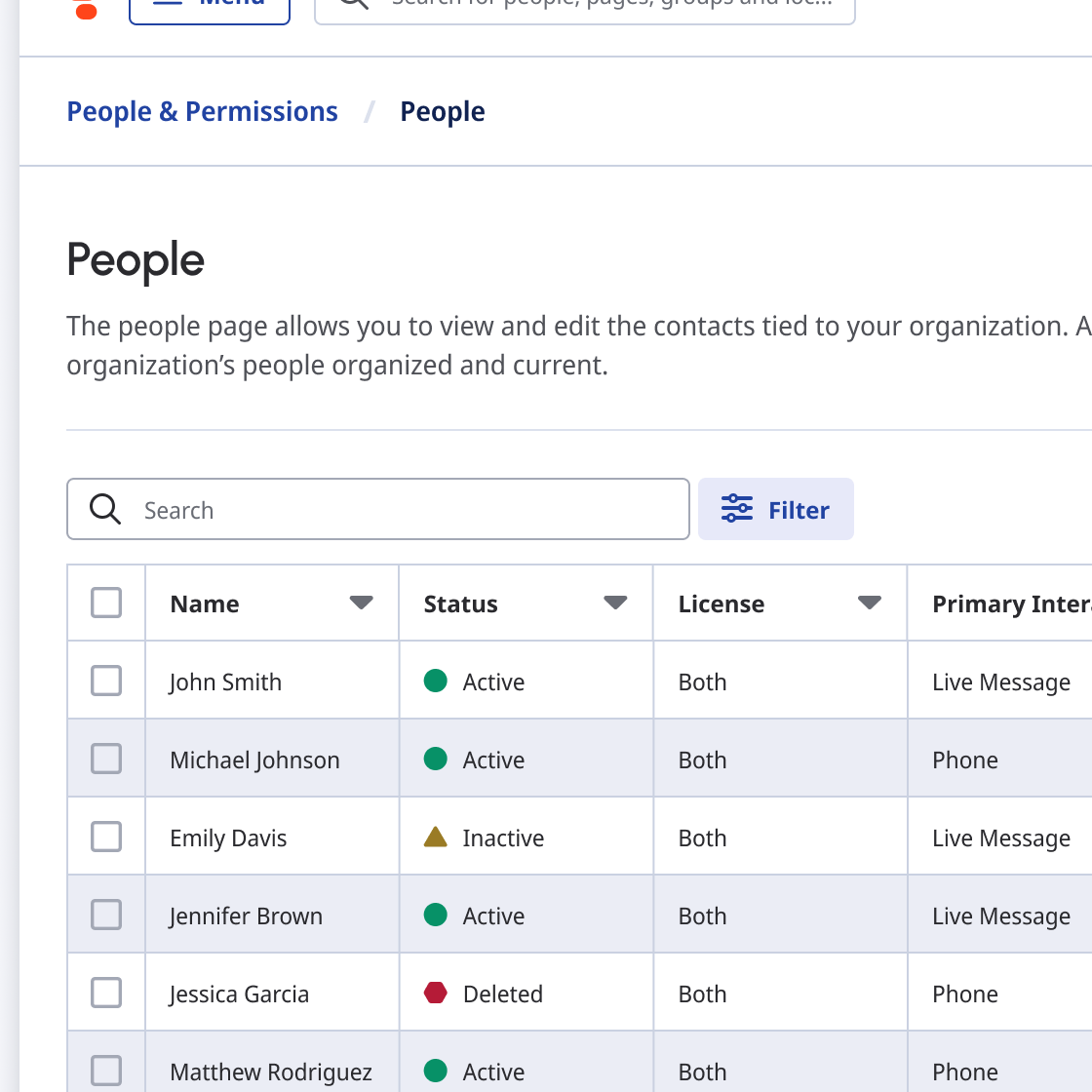Check the box for Michael Johnson
Viewport: 1092px width, 1092px height.
106,759
